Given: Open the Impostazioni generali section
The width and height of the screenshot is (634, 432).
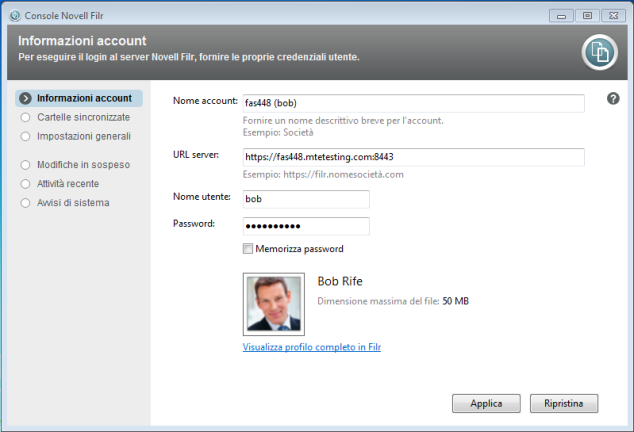Looking at the screenshot, I should (x=76, y=136).
